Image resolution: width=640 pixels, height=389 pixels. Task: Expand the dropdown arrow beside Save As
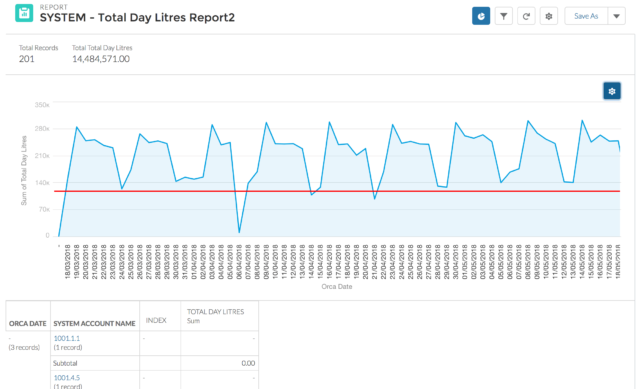616,16
